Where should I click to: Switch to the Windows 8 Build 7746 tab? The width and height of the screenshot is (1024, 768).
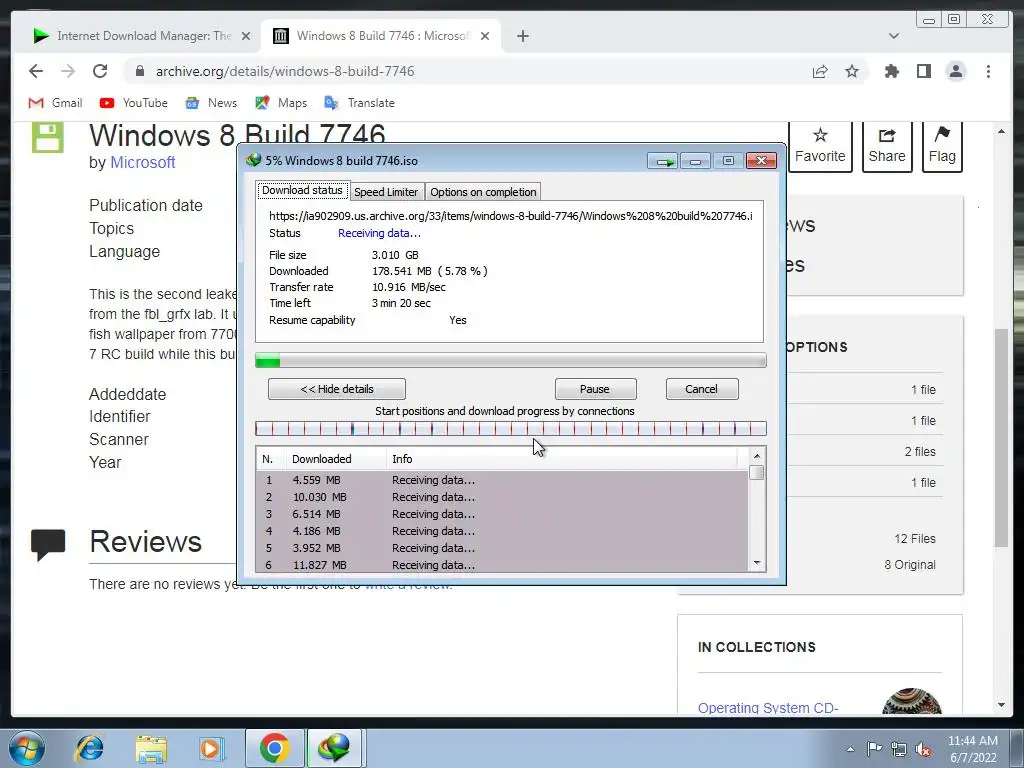point(381,36)
